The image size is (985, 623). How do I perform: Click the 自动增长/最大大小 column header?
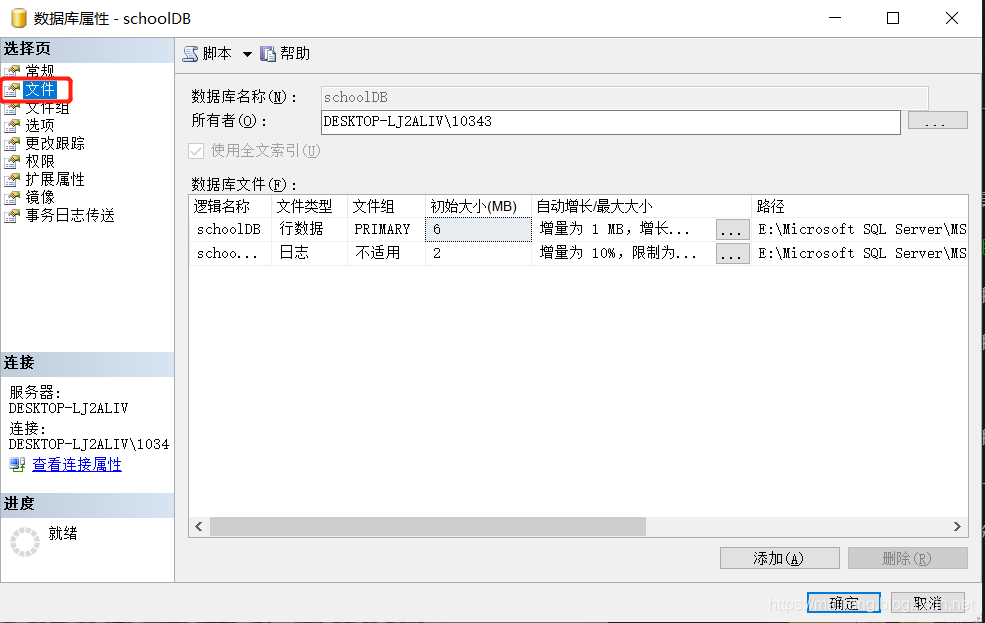641,207
